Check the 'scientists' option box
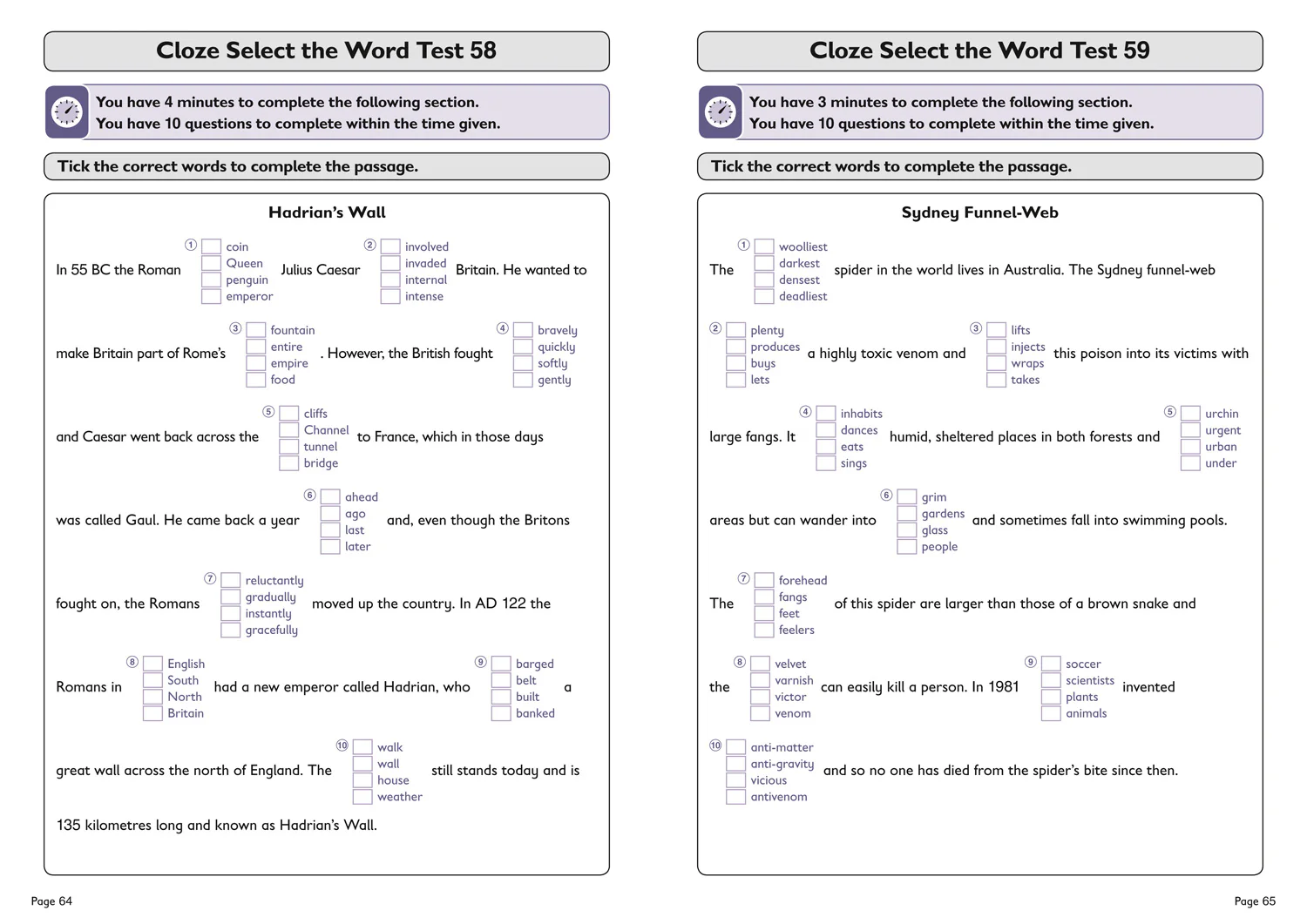 [1052, 681]
